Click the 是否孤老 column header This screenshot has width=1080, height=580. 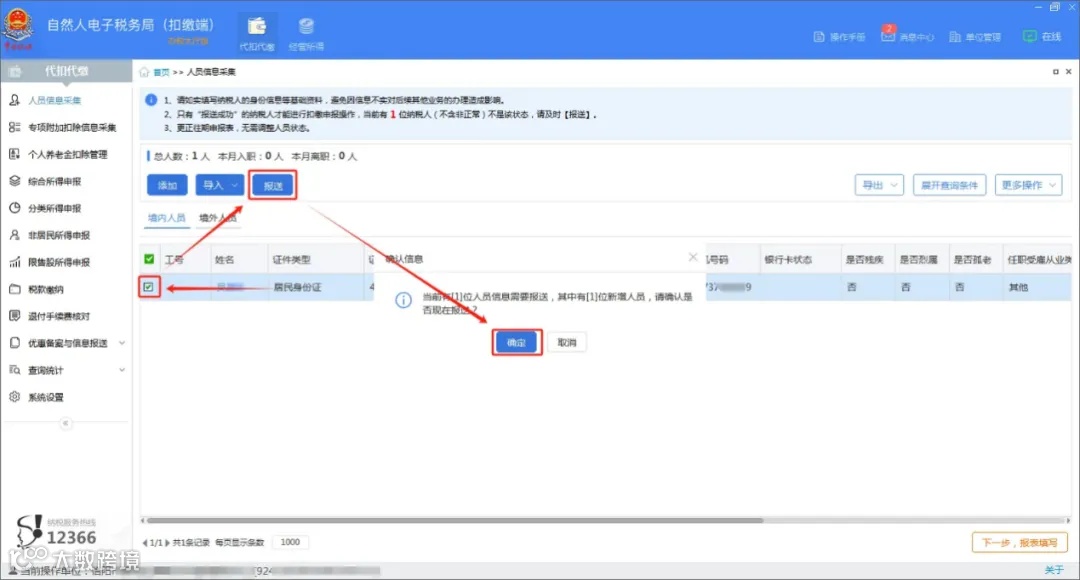coord(975,260)
